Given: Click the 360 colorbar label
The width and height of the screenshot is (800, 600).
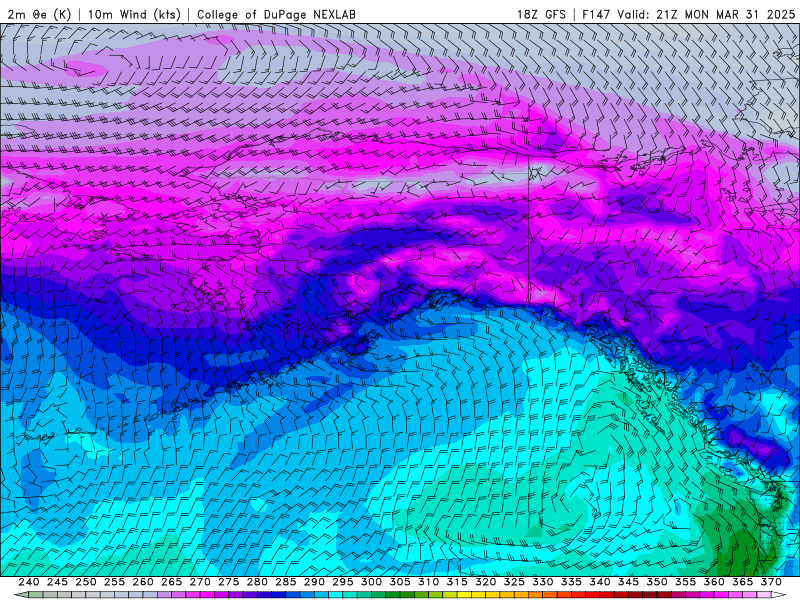Looking at the screenshot, I should (x=714, y=582).
